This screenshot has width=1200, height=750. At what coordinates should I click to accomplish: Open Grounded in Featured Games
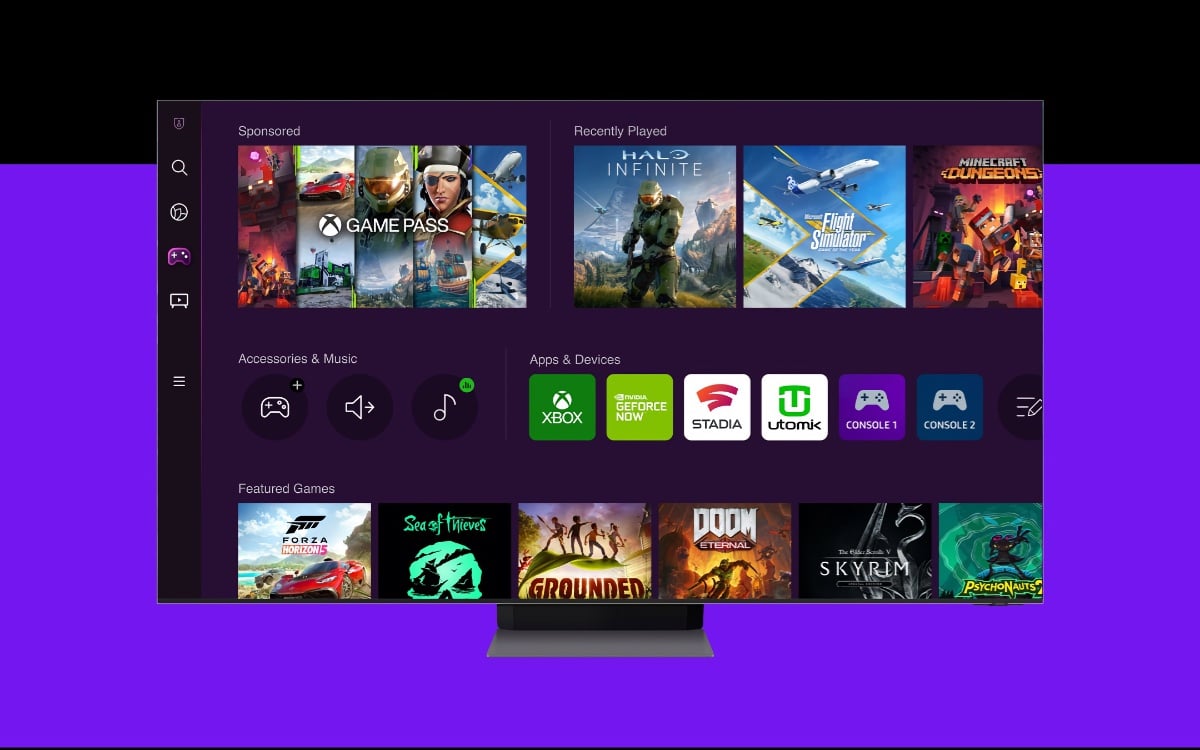point(585,551)
